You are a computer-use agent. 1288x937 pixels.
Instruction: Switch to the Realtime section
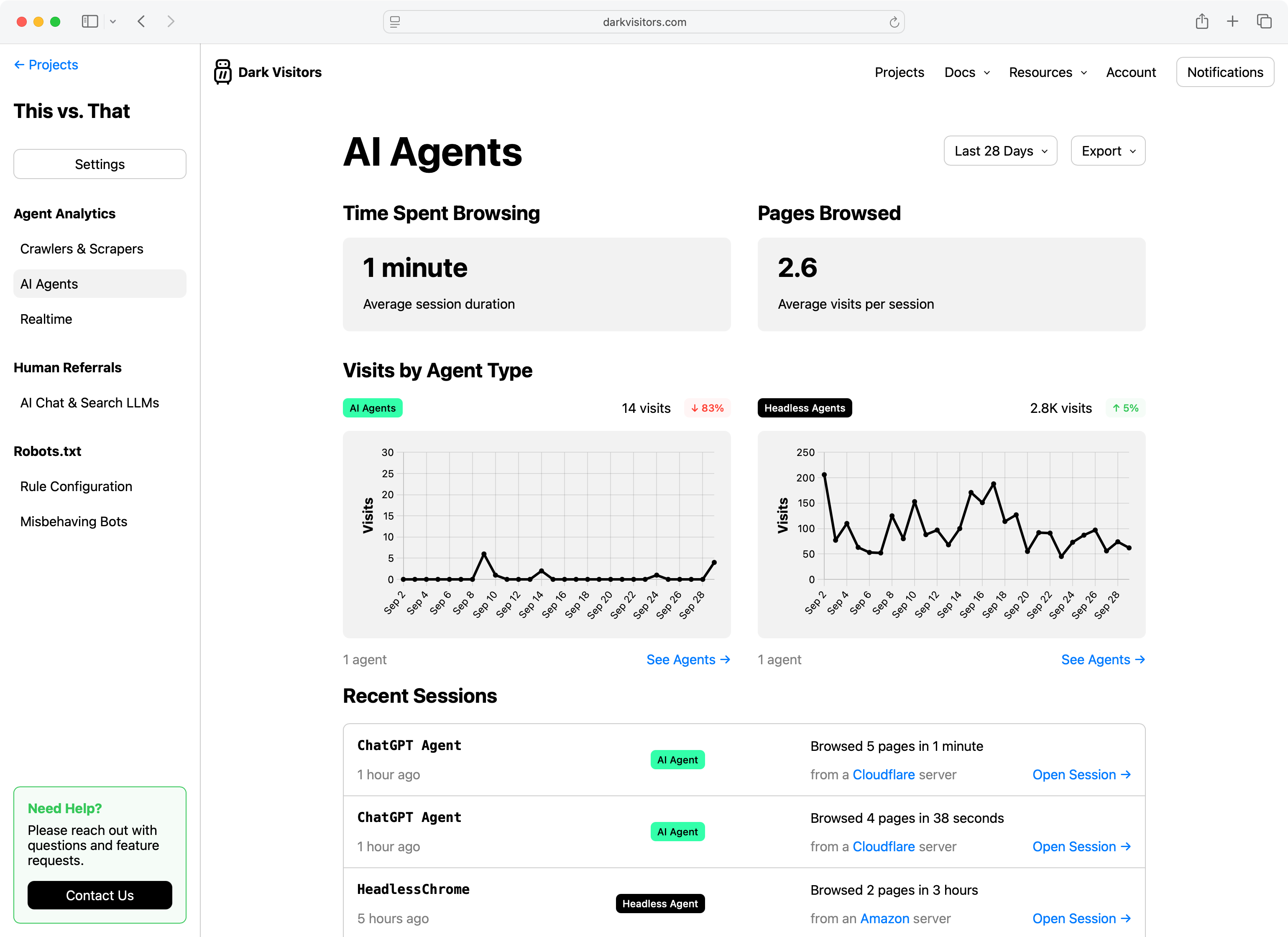pos(46,319)
